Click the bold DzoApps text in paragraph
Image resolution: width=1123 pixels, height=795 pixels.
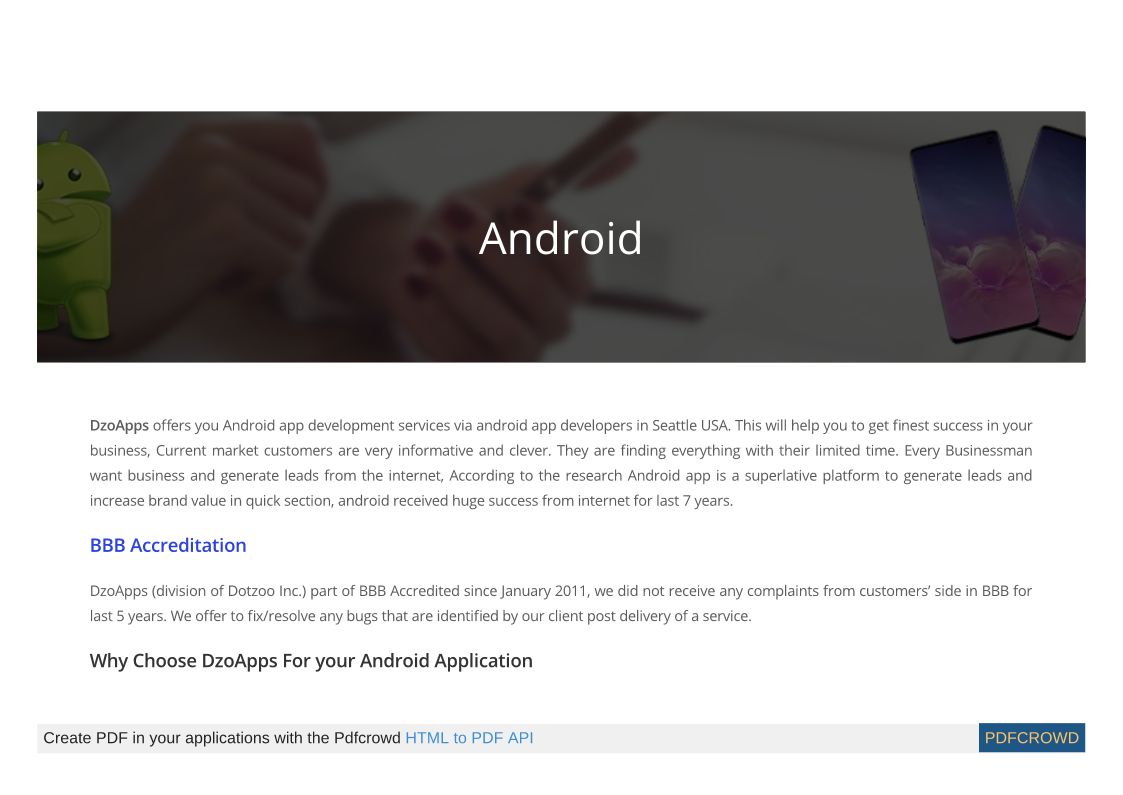pyautogui.click(x=119, y=425)
